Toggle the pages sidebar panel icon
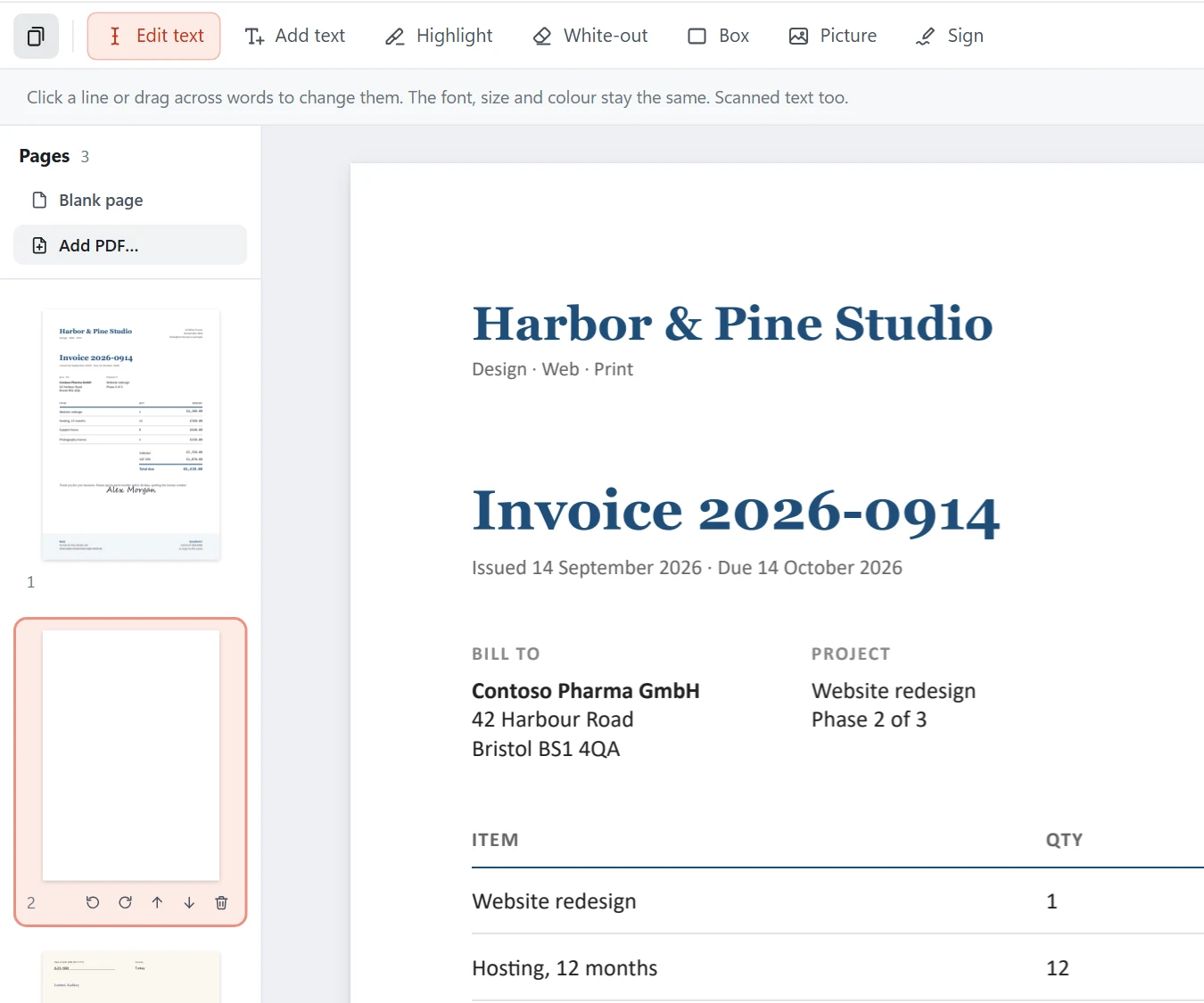Viewport: 1204px width, 1003px height. click(x=36, y=37)
